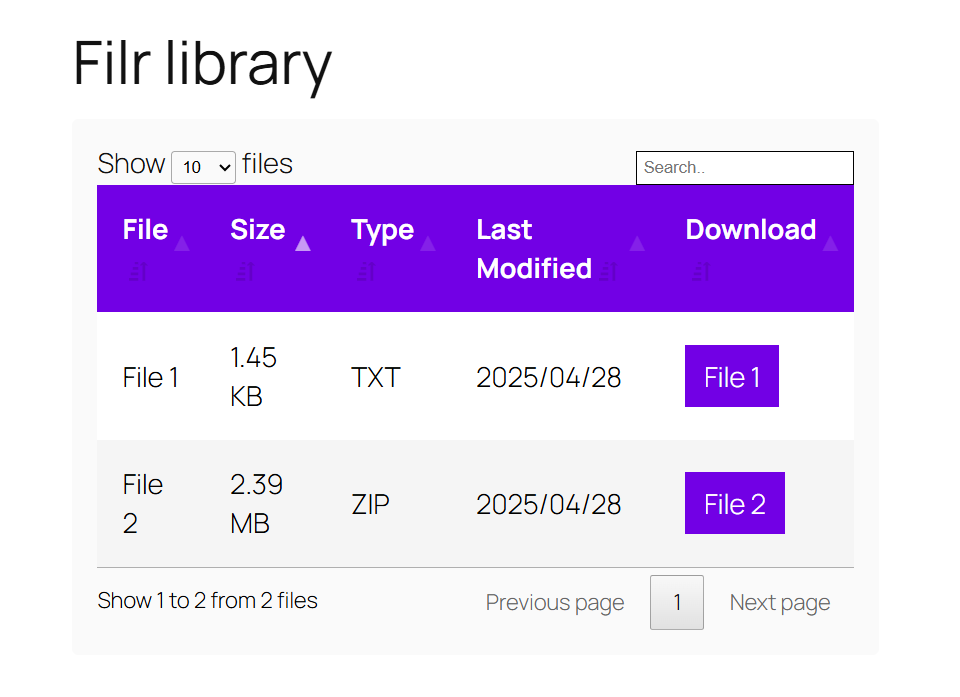Image resolution: width=960 pixels, height=697 pixels.
Task: Select page number 1 button
Action: [677, 602]
